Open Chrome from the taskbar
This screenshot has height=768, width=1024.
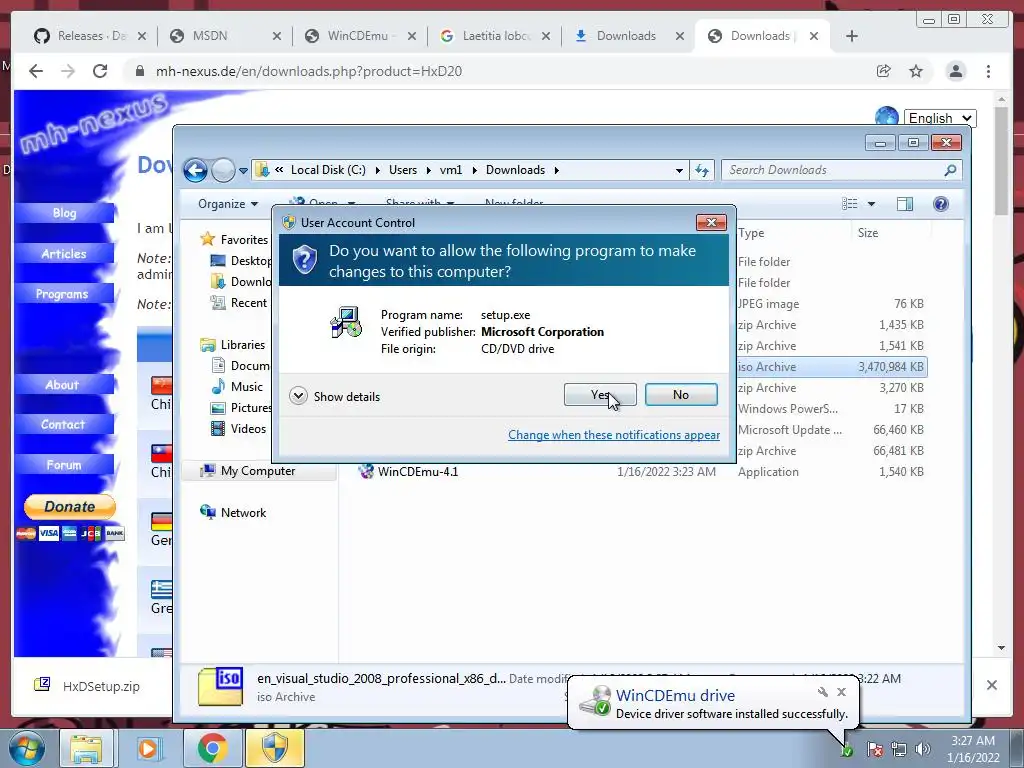pos(212,748)
